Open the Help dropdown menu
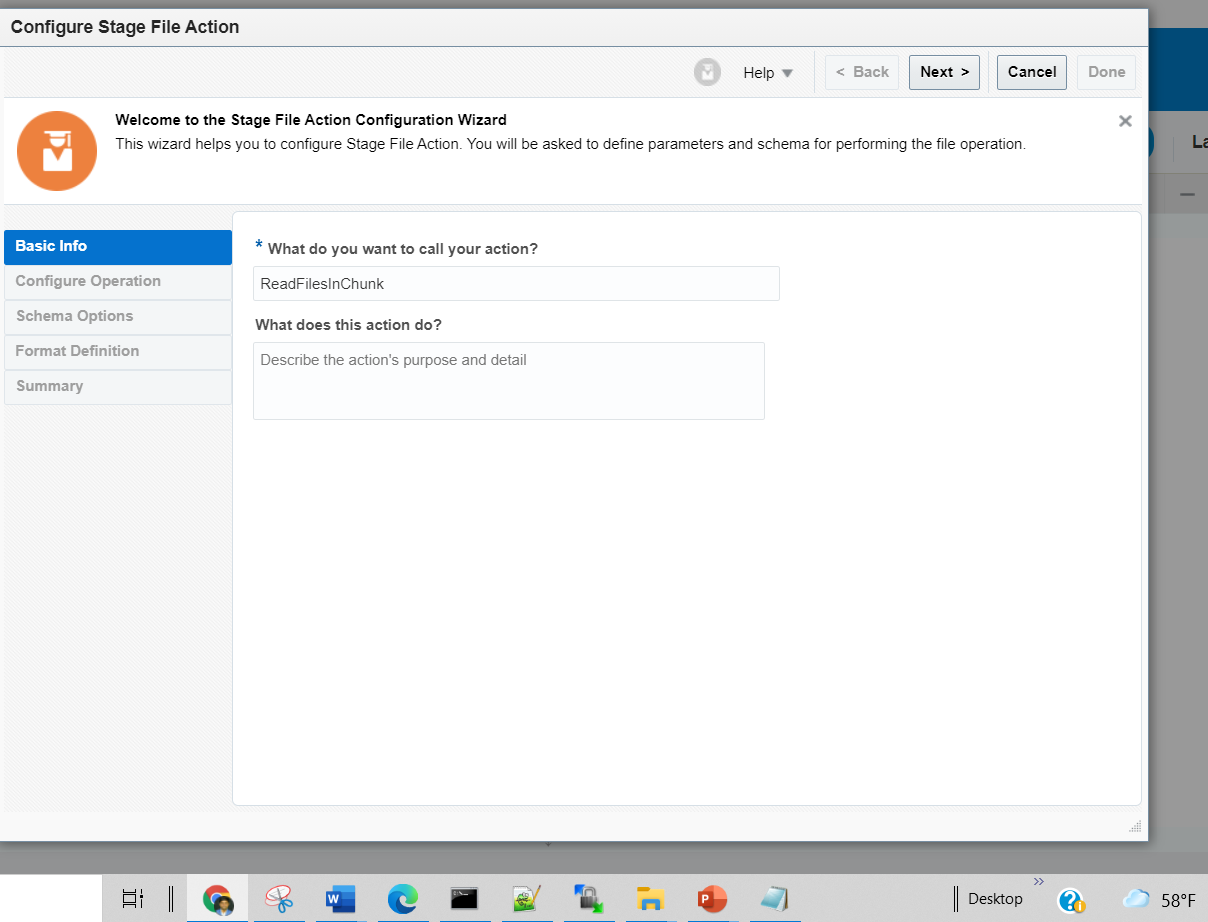Screen dimensions: 1208x922 [767, 73]
